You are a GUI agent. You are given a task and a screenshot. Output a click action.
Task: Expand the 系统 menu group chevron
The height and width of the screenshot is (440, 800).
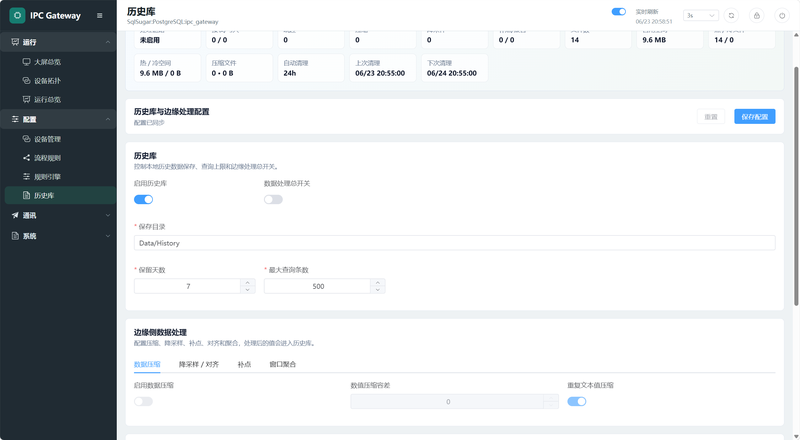click(x=108, y=236)
